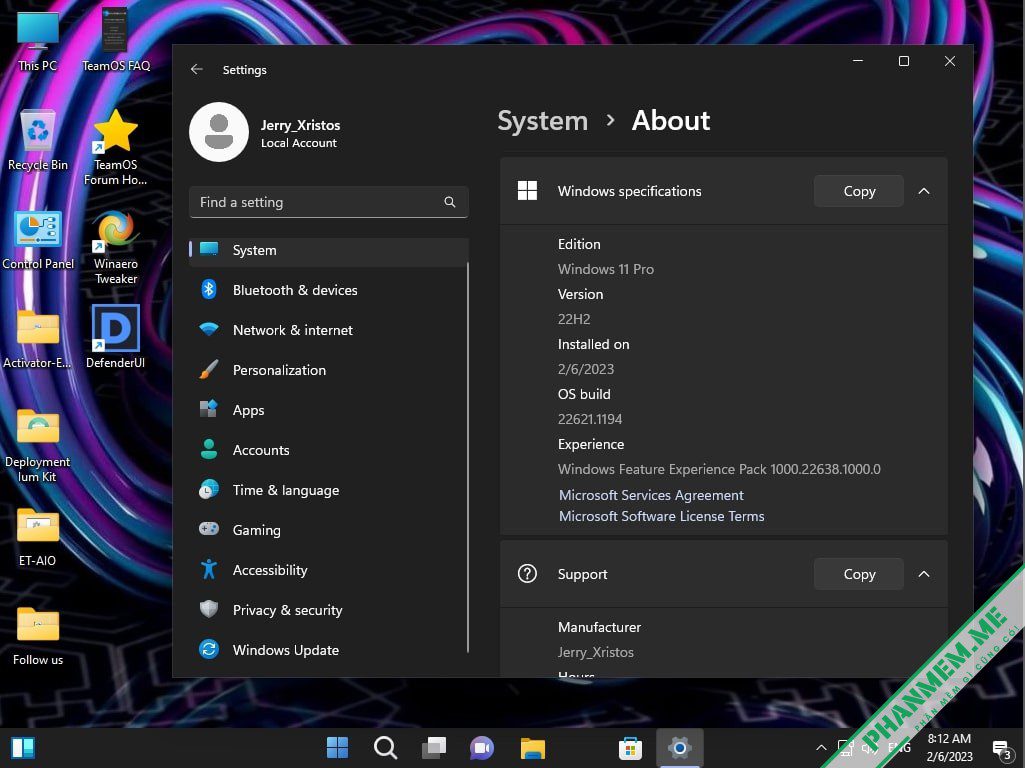Open Microsoft Software License Terms link
Screen dimensions: 1025x768
(x=662, y=516)
